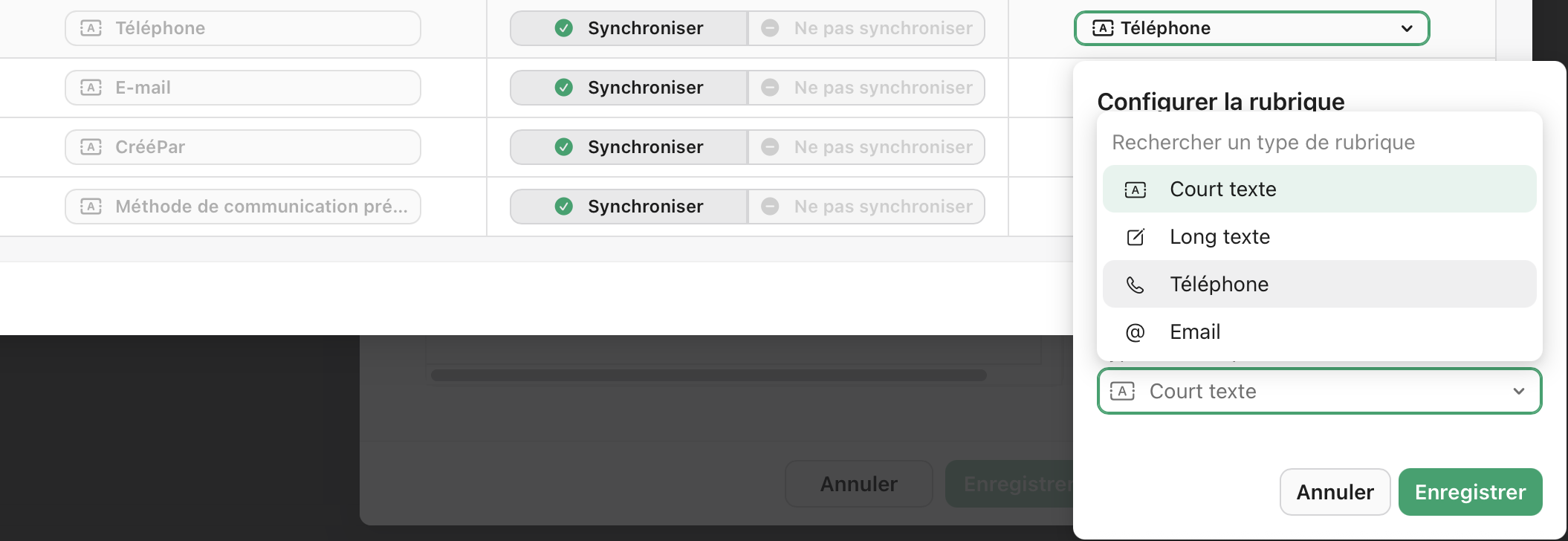
Task: Choose Long texte in the rubrique list
Action: pyautogui.click(x=1219, y=236)
